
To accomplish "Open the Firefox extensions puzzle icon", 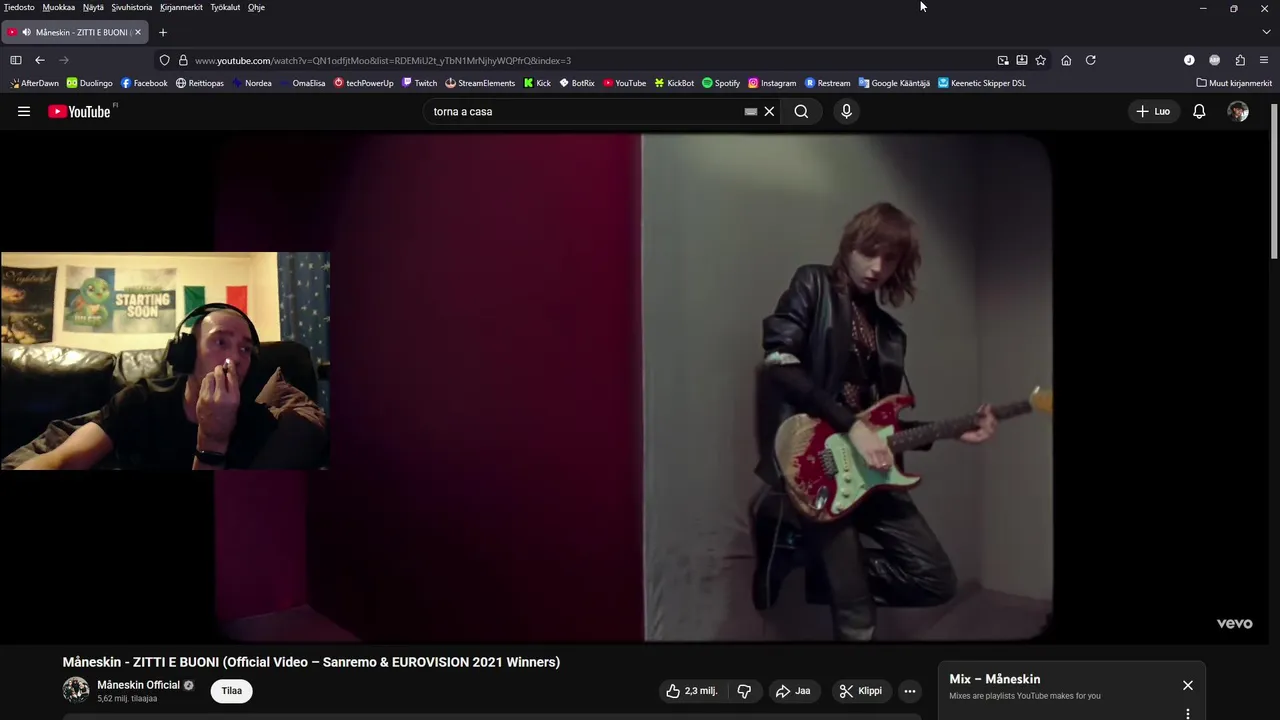I will (1240, 60).
